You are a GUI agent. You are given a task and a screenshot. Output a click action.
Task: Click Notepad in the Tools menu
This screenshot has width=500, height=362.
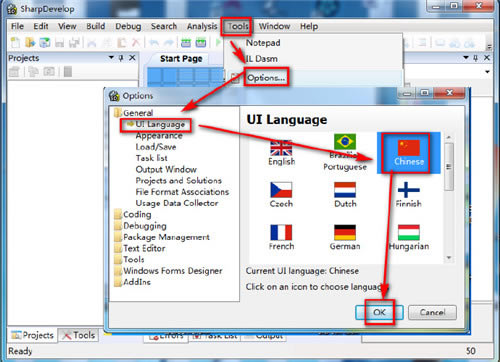point(263,43)
